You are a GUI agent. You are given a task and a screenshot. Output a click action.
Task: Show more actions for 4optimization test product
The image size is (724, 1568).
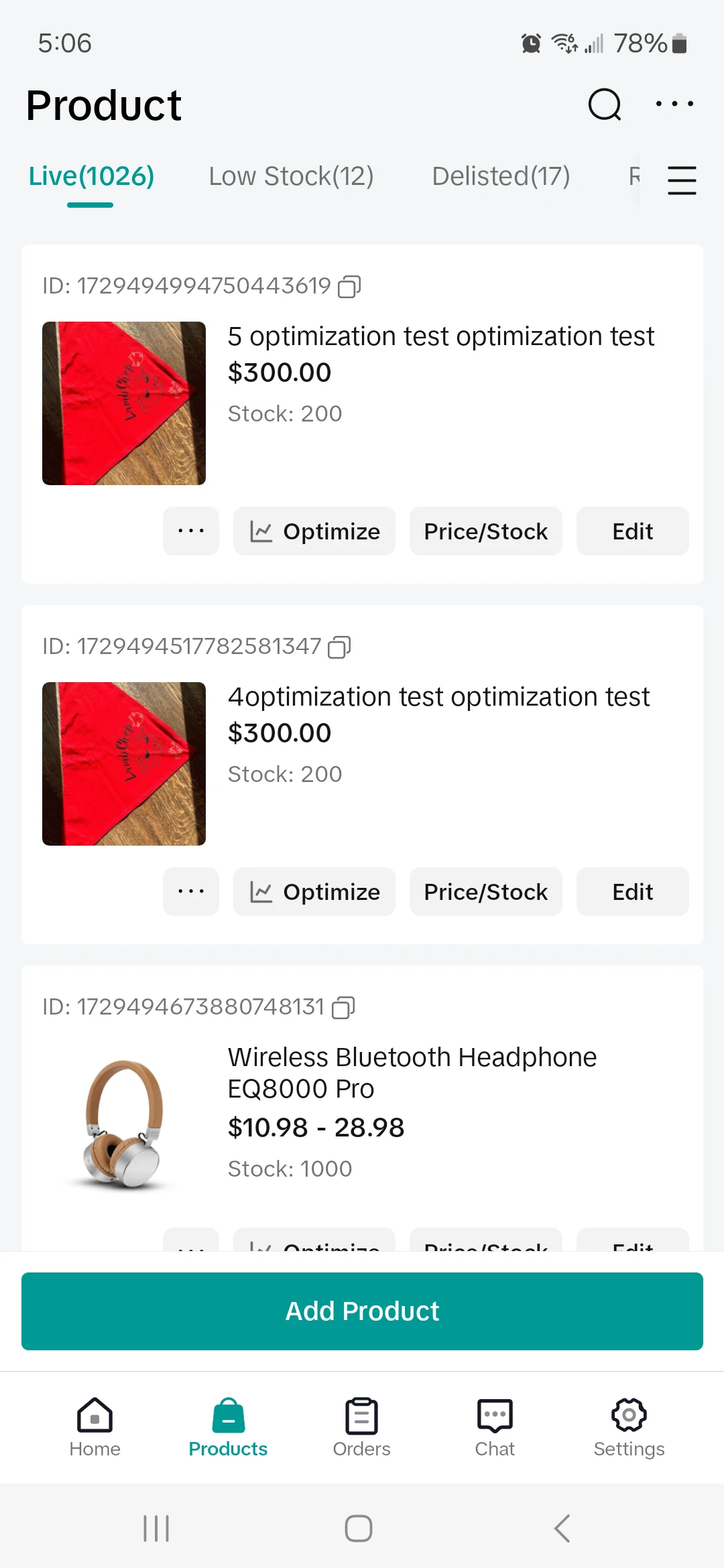pyautogui.click(x=191, y=892)
